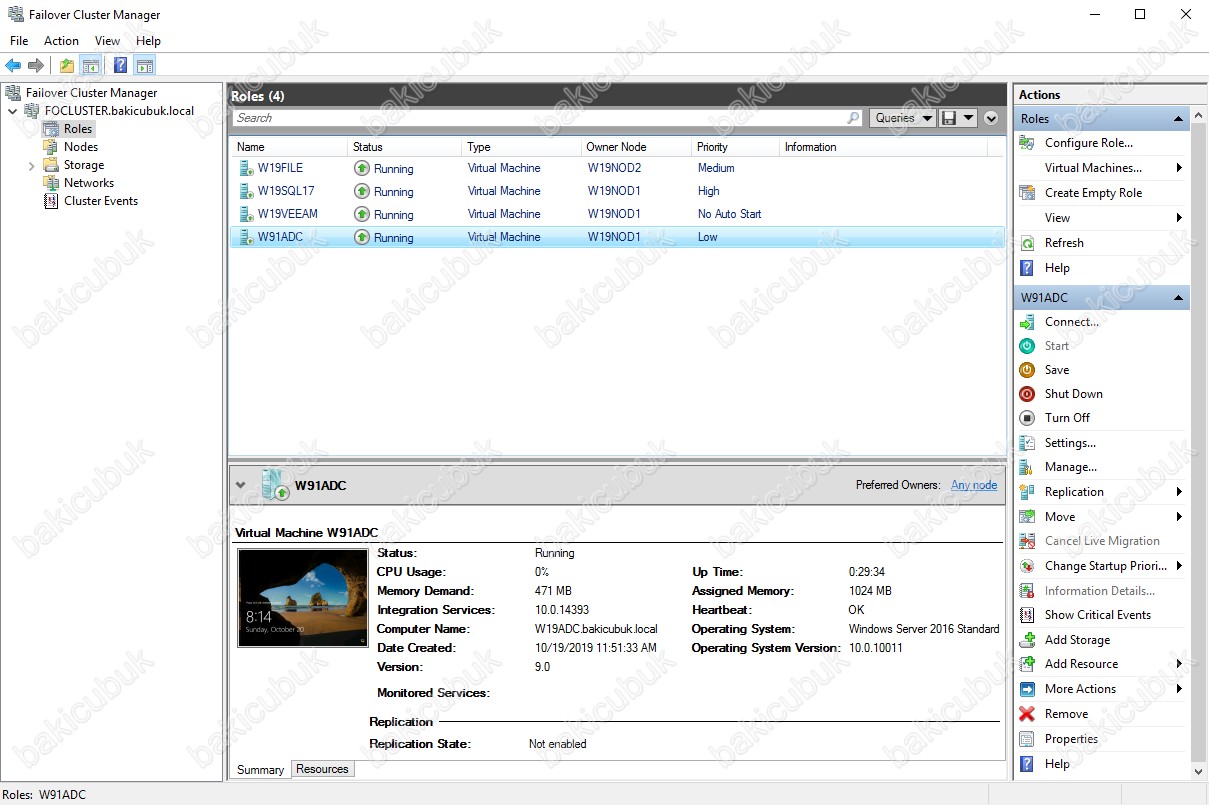The image size is (1209, 805).
Task: Sort by the Owner Node column header
Action: tap(636, 147)
